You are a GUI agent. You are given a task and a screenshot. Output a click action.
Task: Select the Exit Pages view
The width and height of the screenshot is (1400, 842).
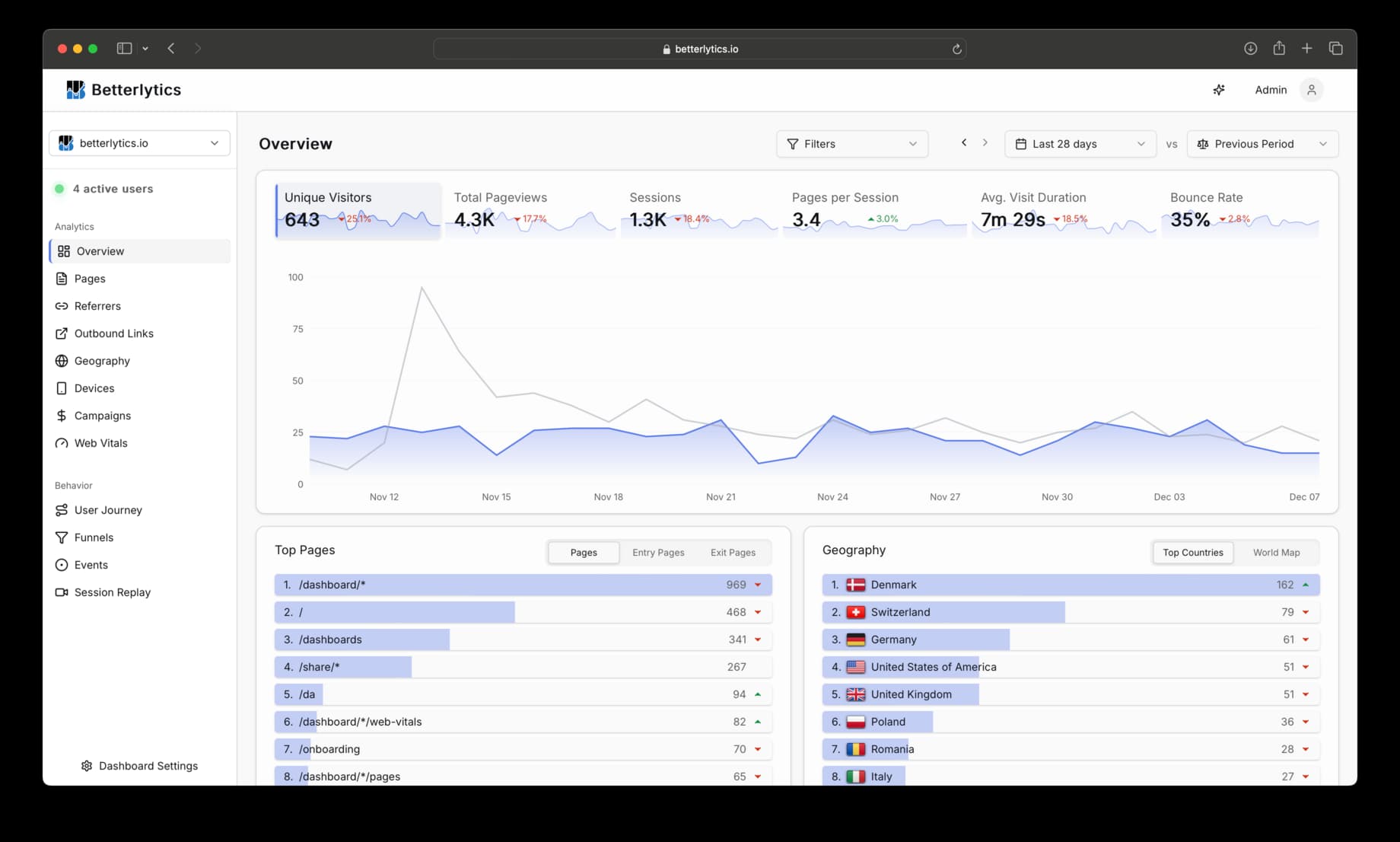731,552
